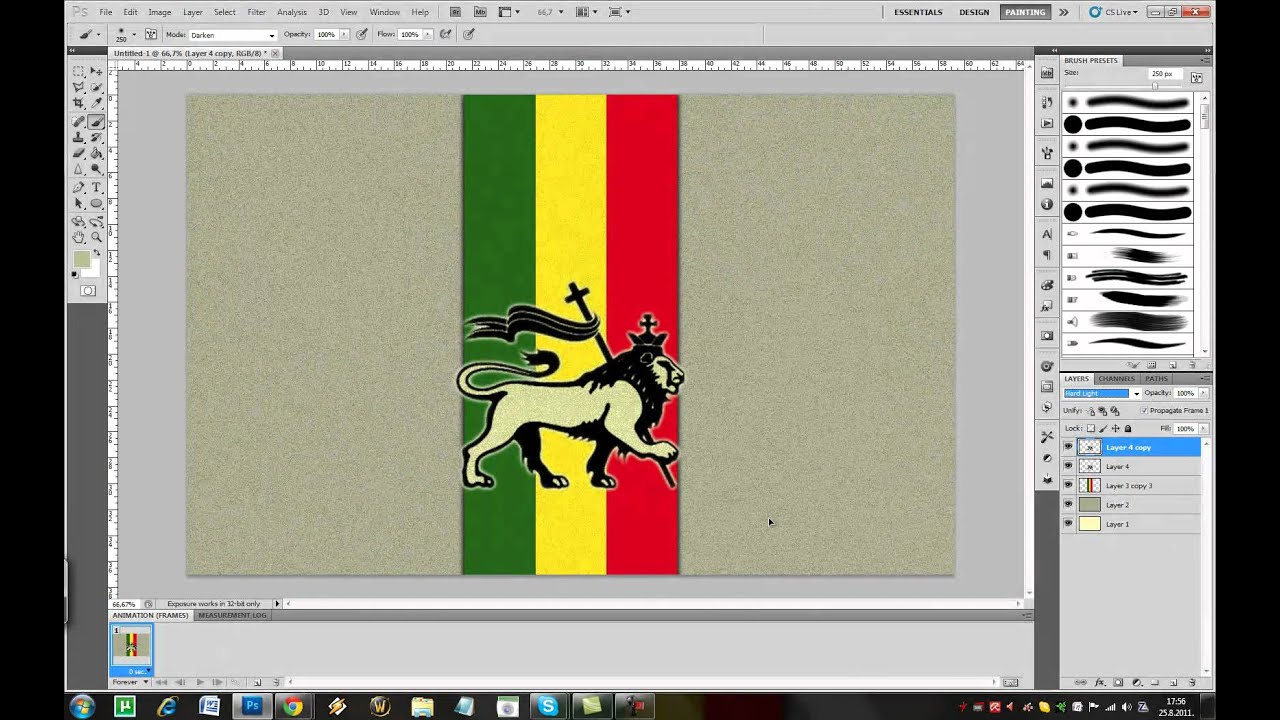The image size is (1280, 720).
Task: Hide the Layer 1 layer
Action: click(1068, 523)
